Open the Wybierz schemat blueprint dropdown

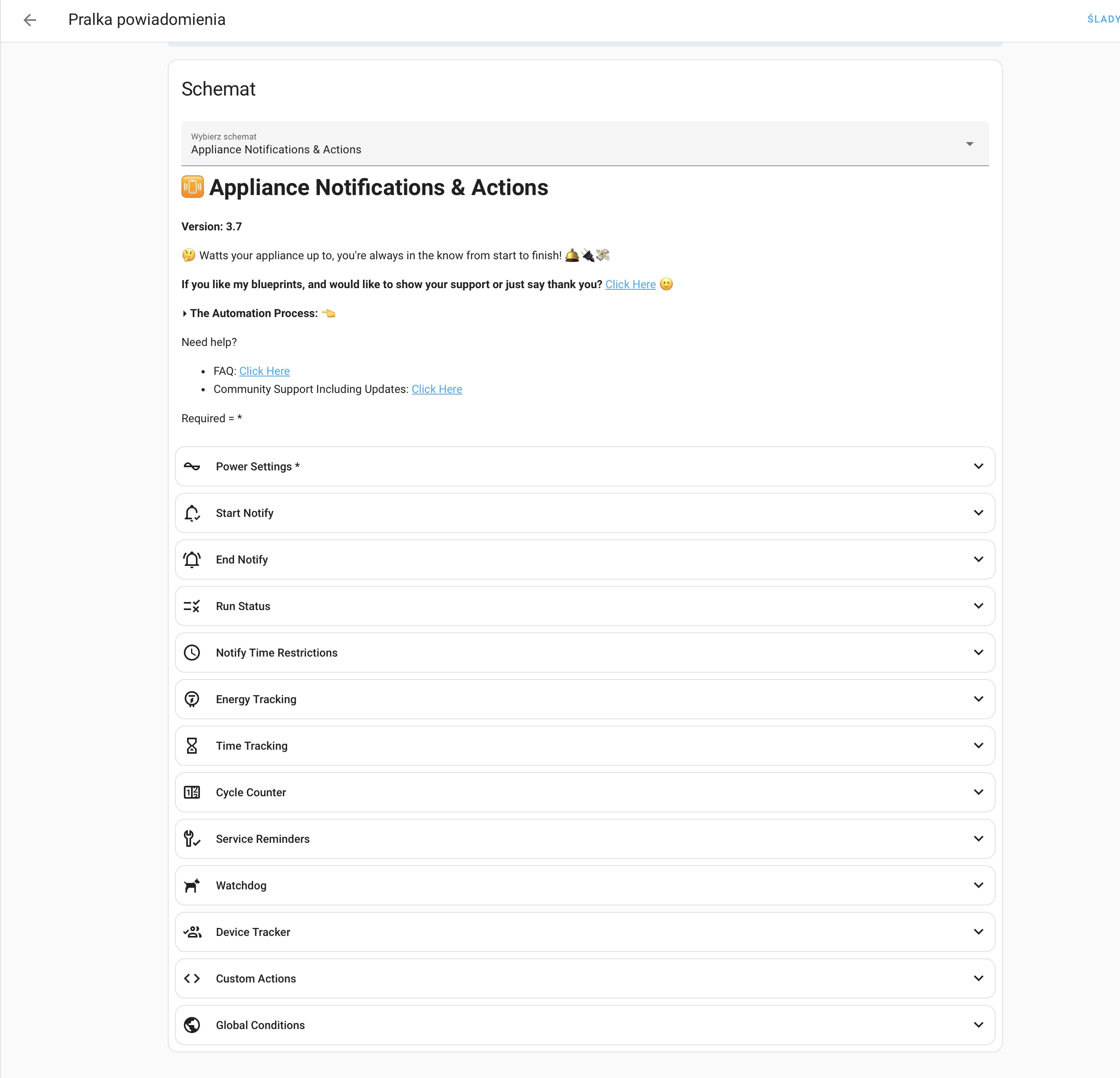coord(584,143)
